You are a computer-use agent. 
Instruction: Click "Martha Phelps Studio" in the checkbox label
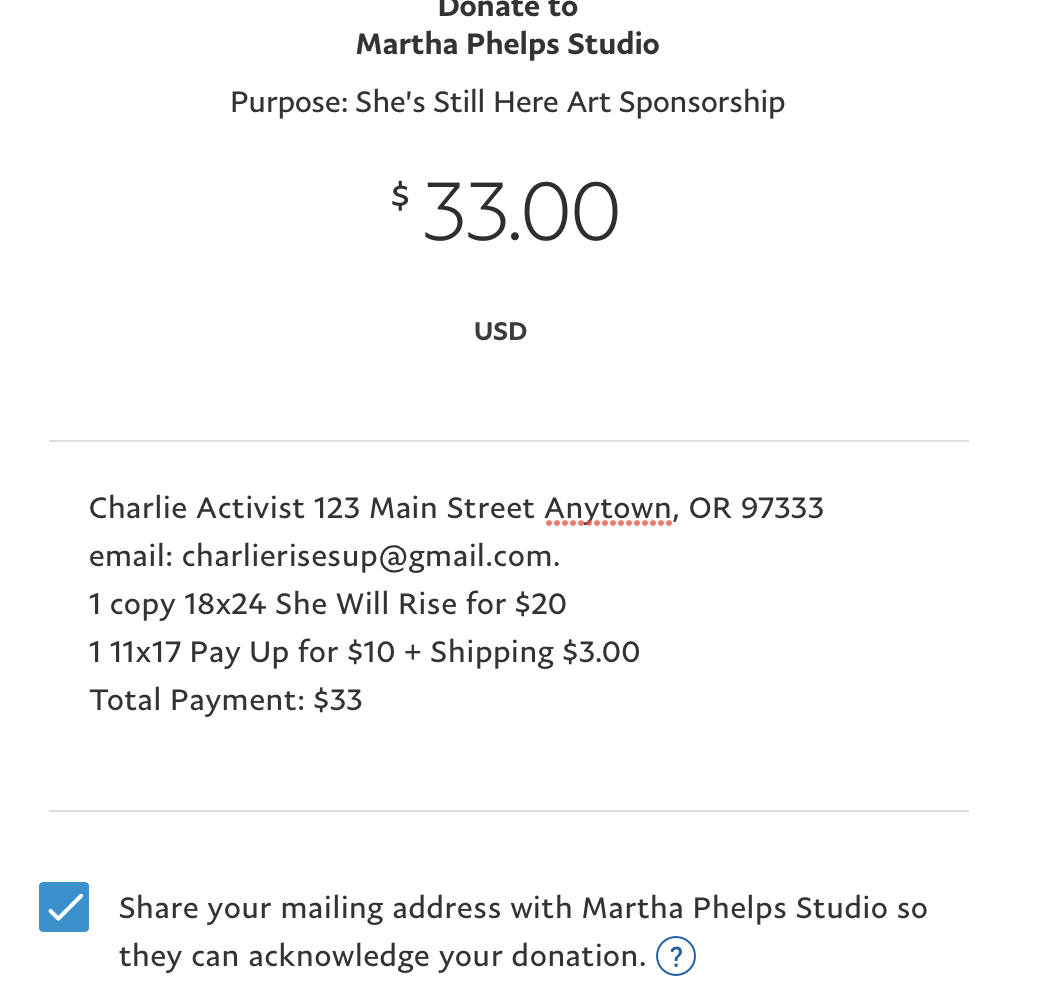pyautogui.click(x=734, y=908)
